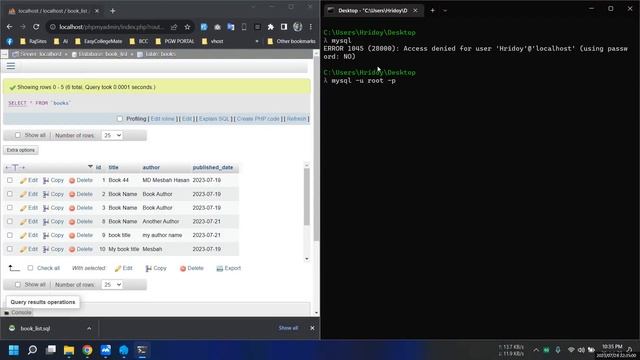Select the Desktop terminal tab
This screenshot has height=360, width=640.
(x=372, y=11)
